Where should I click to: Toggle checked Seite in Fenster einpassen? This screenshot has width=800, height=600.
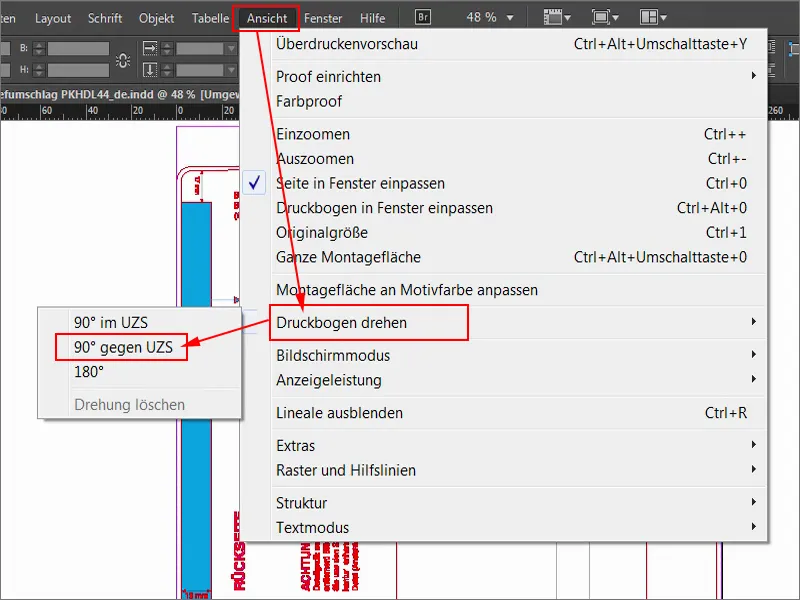click(511, 183)
